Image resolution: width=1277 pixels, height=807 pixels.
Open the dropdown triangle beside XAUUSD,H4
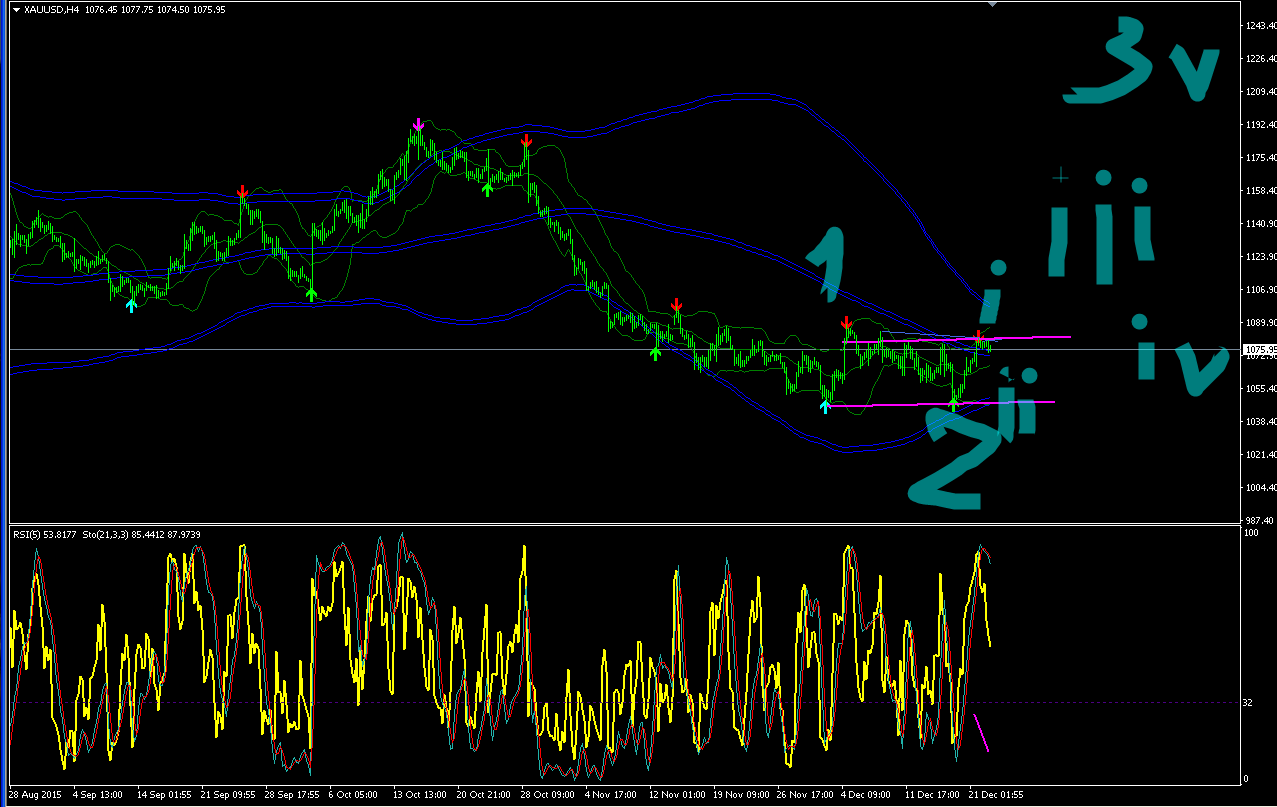pyautogui.click(x=16, y=9)
